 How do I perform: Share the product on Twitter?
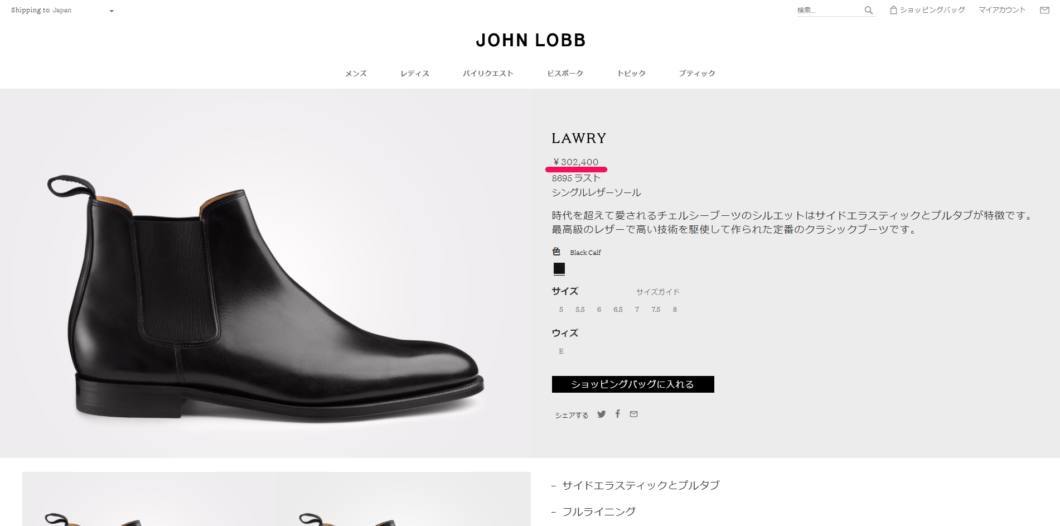[601, 414]
